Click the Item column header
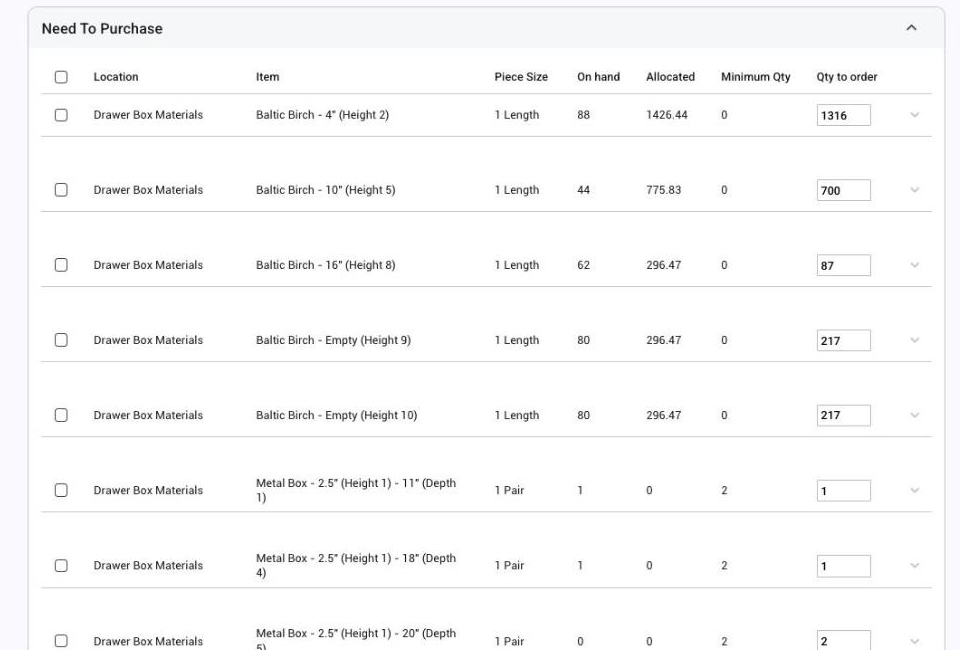This screenshot has width=960, height=650. (268, 77)
